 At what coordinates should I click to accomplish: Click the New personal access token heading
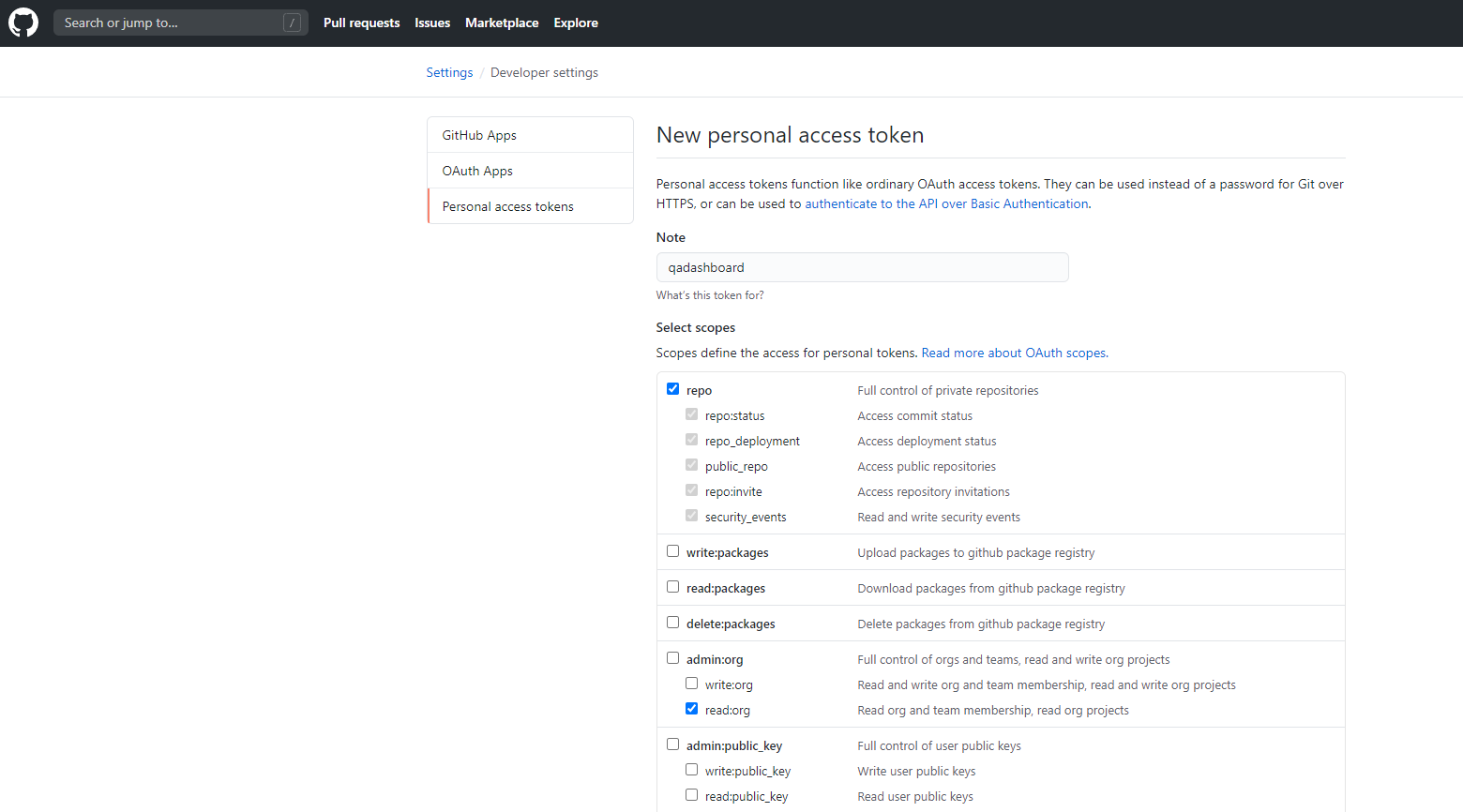click(790, 135)
